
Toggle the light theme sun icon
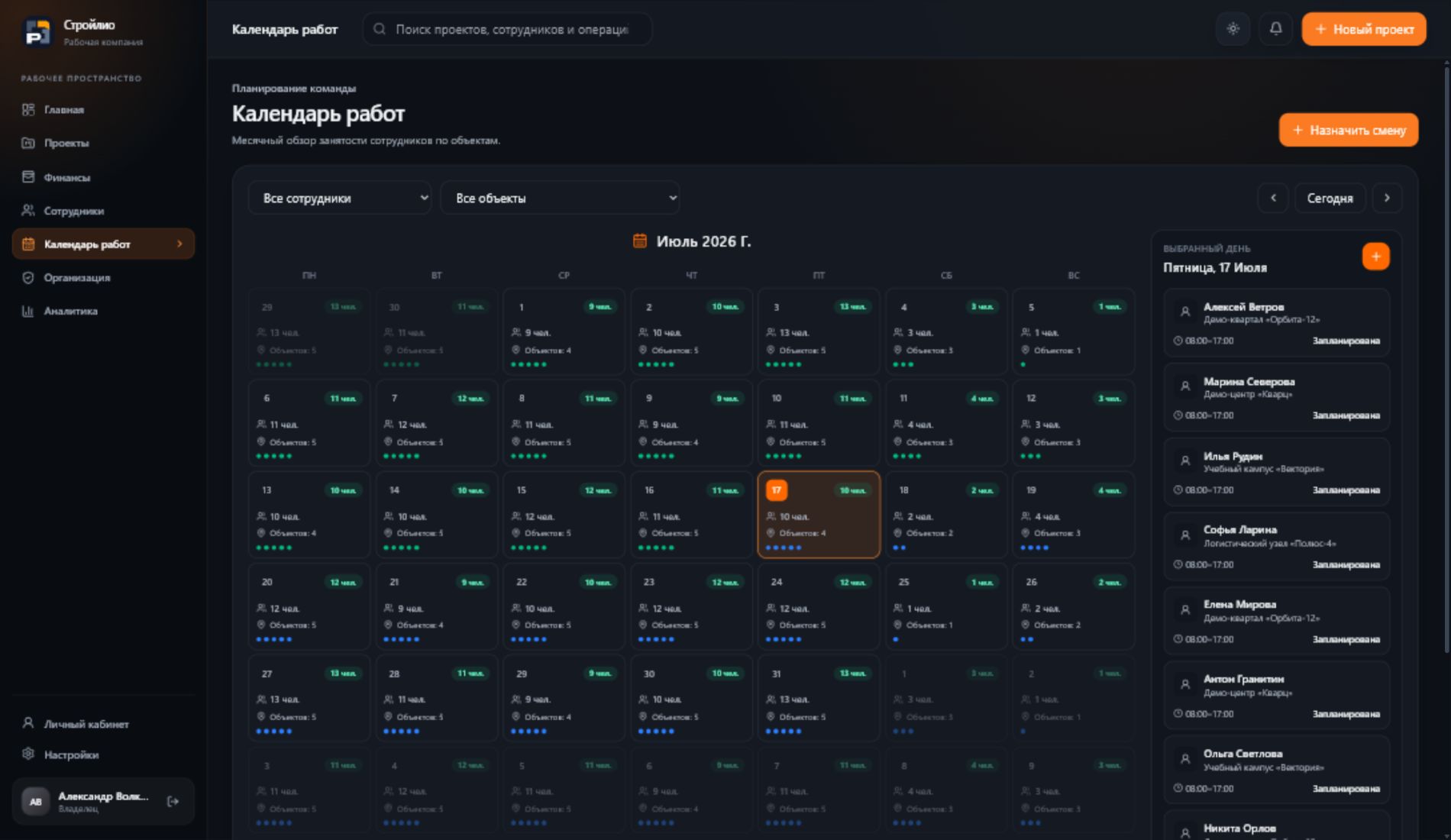pyautogui.click(x=1233, y=29)
